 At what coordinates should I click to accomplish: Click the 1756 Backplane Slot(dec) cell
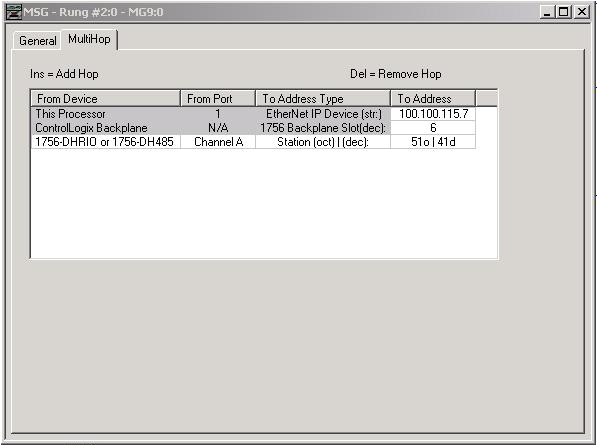coord(323,128)
